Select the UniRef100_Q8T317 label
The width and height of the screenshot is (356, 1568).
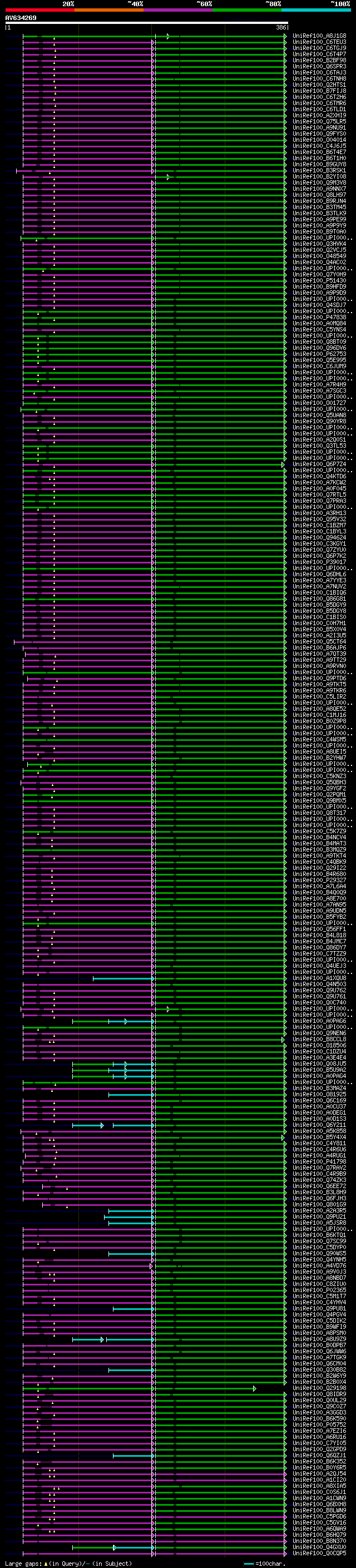[319, 813]
